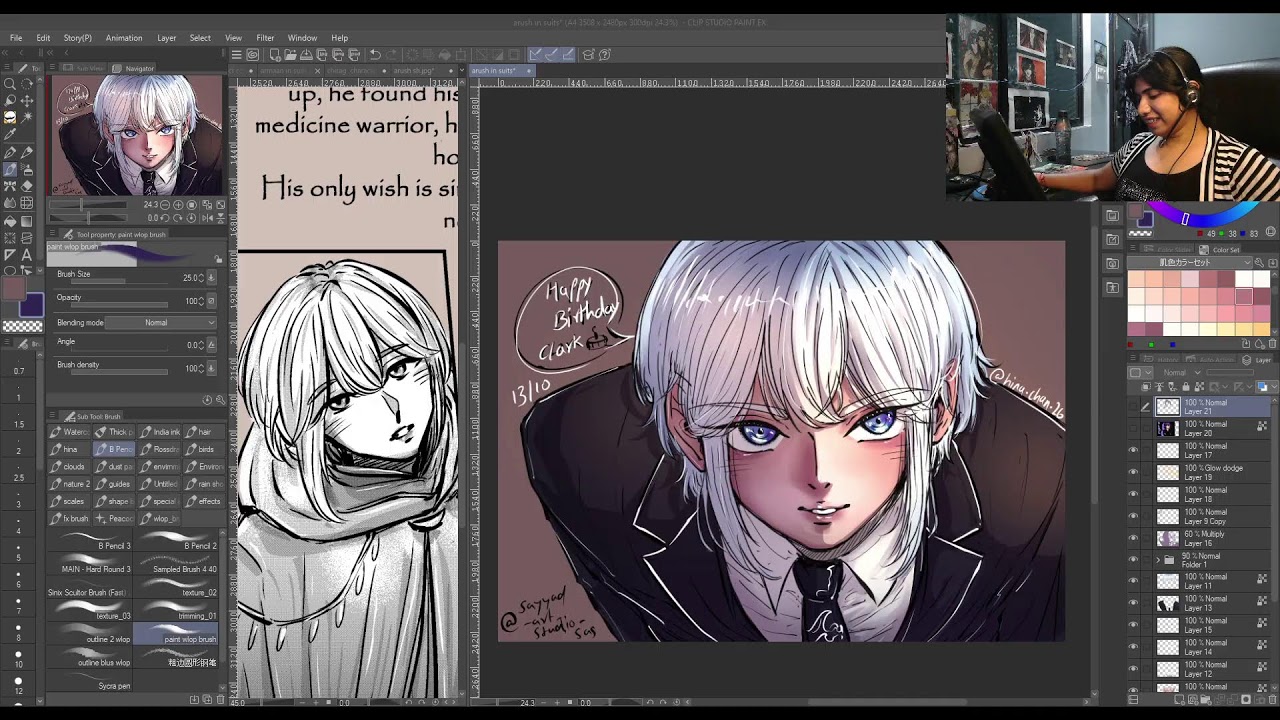Click the Redo arrow in toolbar

(x=391, y=55)
